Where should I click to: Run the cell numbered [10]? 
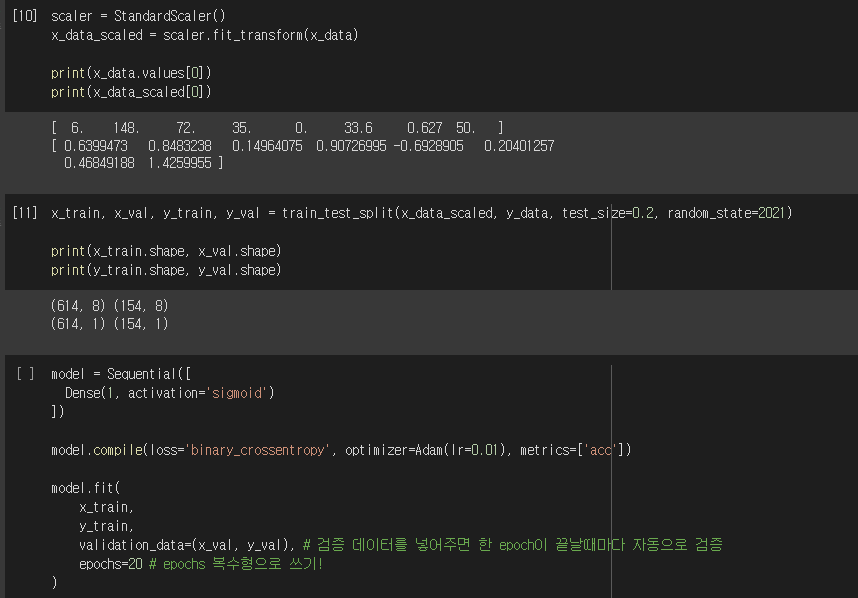click(25, 16)
